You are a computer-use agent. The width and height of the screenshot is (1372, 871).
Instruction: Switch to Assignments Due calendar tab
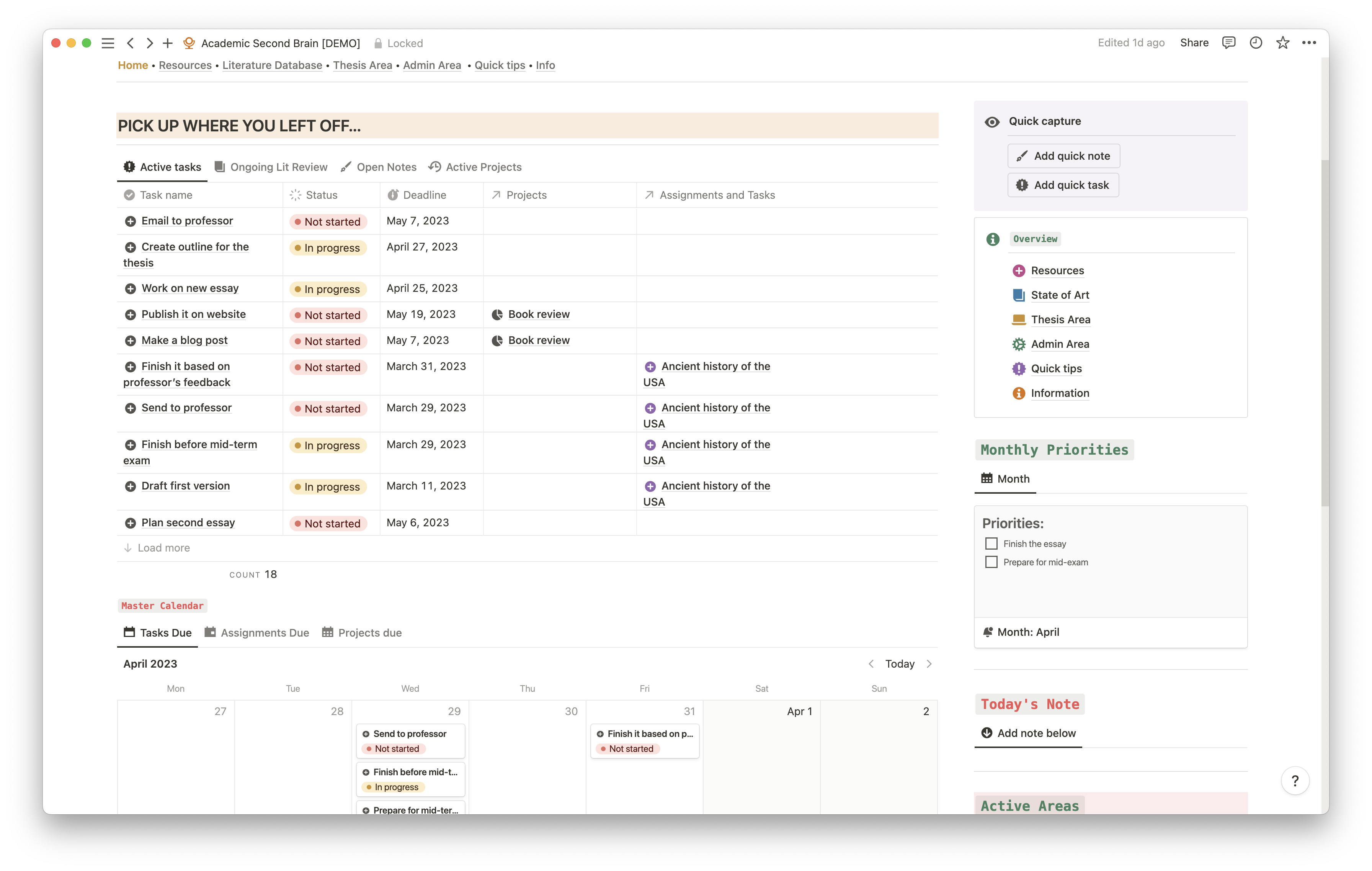(257, 633)
